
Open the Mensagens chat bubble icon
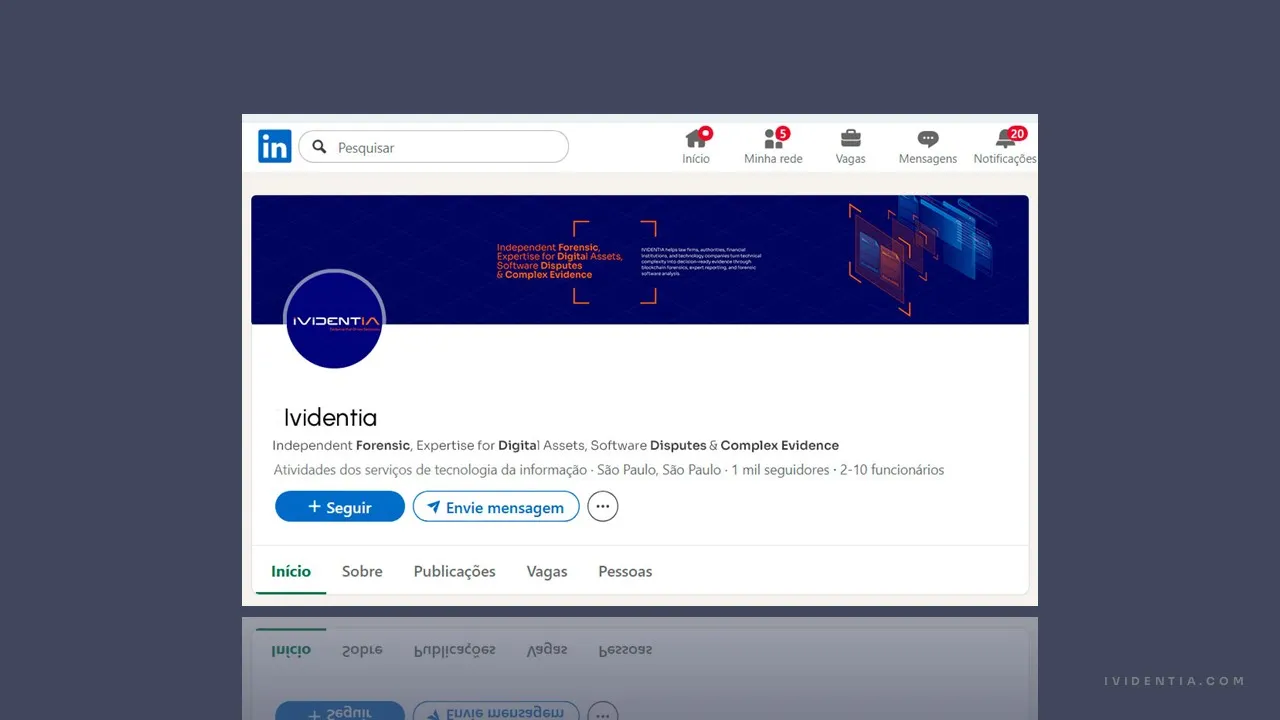click(x=928, y=139)
